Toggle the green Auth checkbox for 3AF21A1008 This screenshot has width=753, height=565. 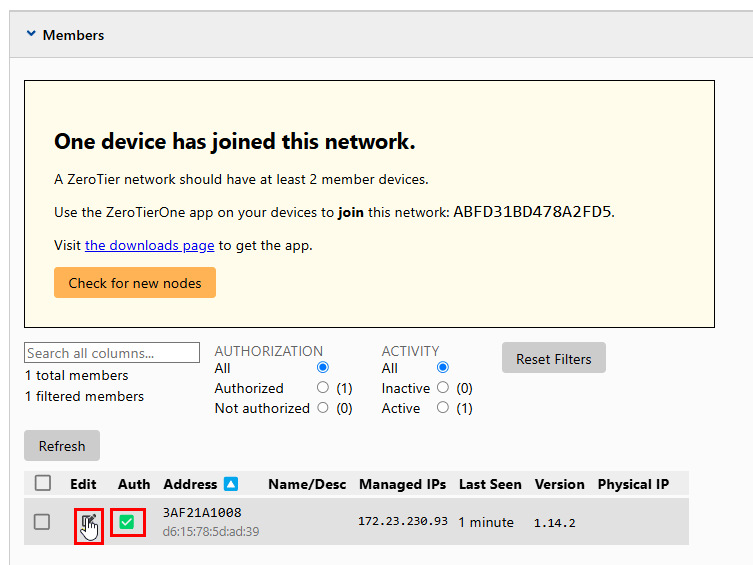coord(127,522)
